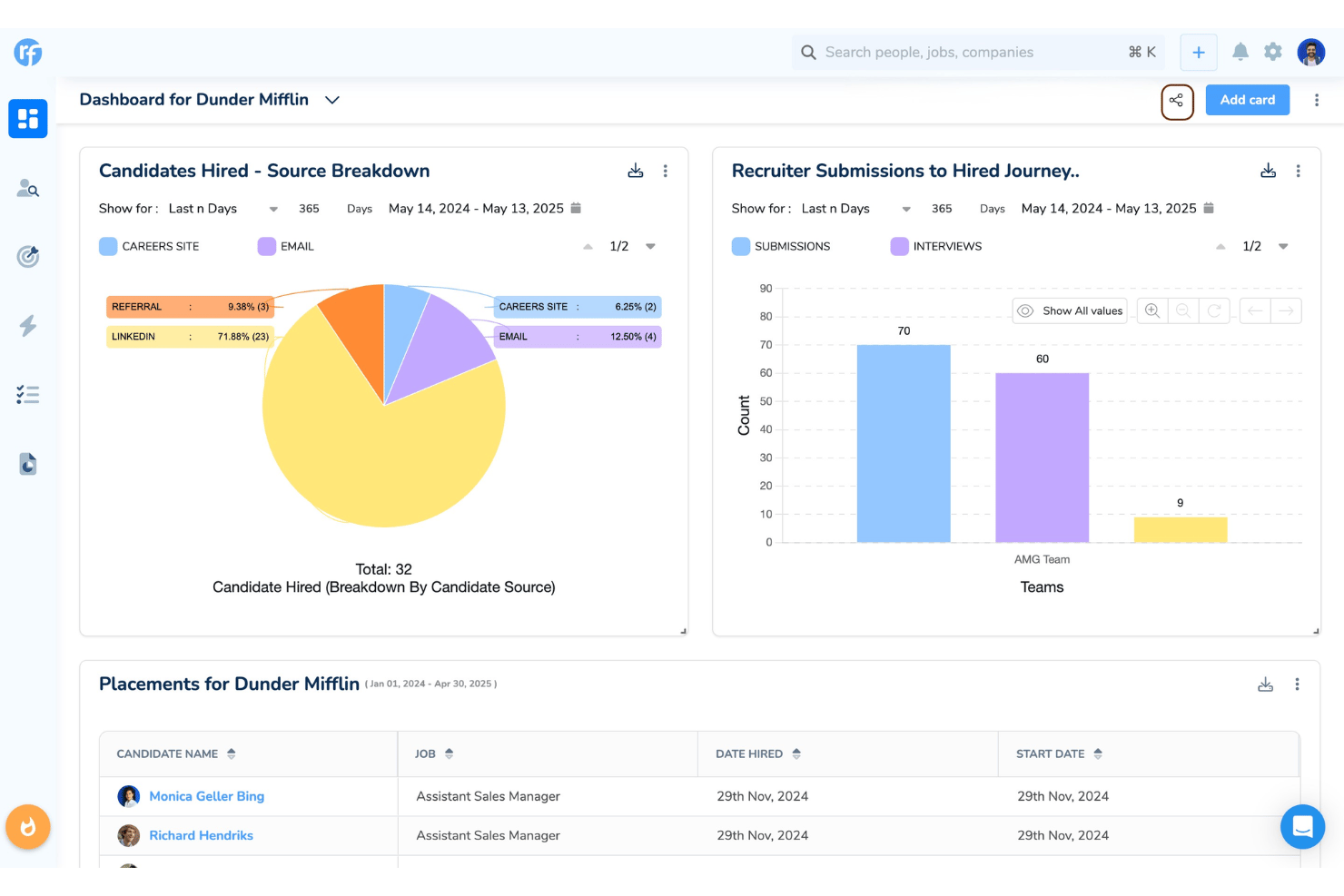The height and width of the screenshot is (896, 1344).
Task: Click the EMAIL 12.50% pie label
Action: [x=578, y=337]
